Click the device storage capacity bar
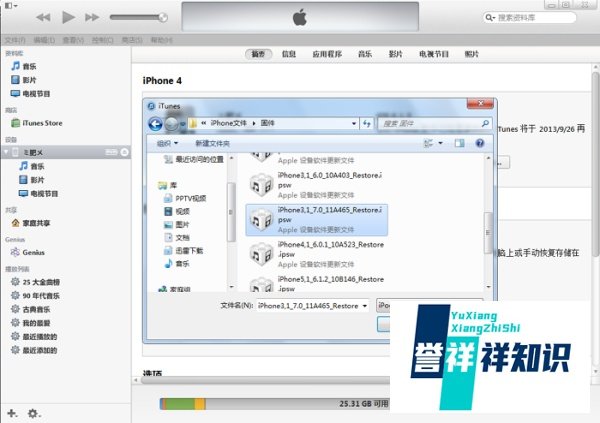This screenshot has width=600, height=423. click(x=274, y=404)
